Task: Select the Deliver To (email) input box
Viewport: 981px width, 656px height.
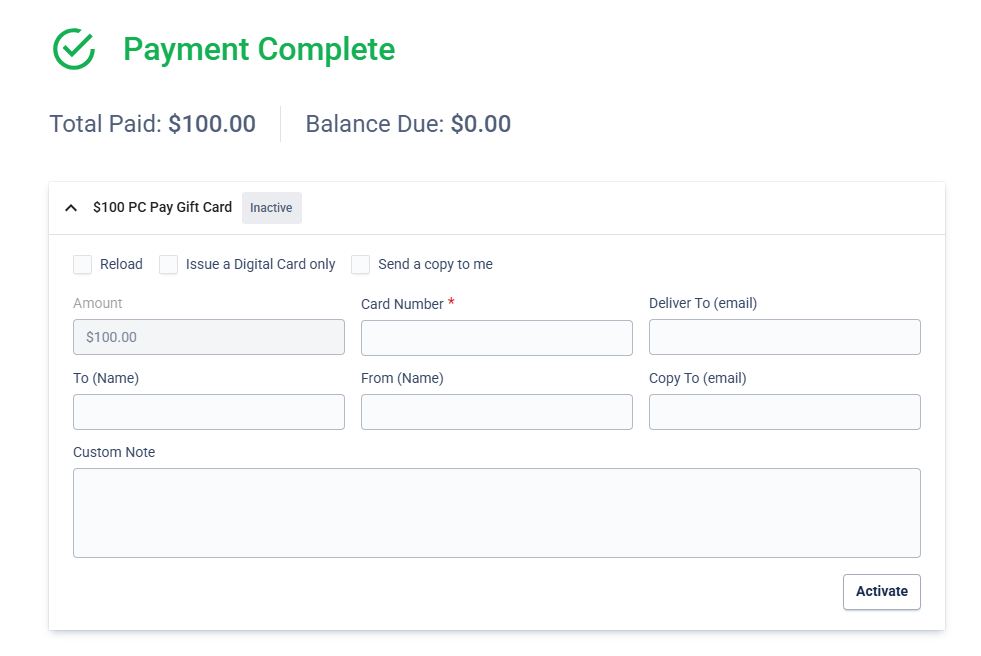Action: (x=785, y=337)
